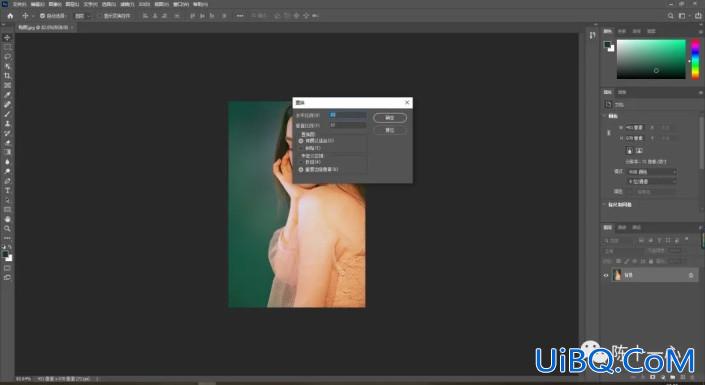Select the Eyedropper tool
The height and width of the screenshot is (385, 705).
(x=7, y=94)
